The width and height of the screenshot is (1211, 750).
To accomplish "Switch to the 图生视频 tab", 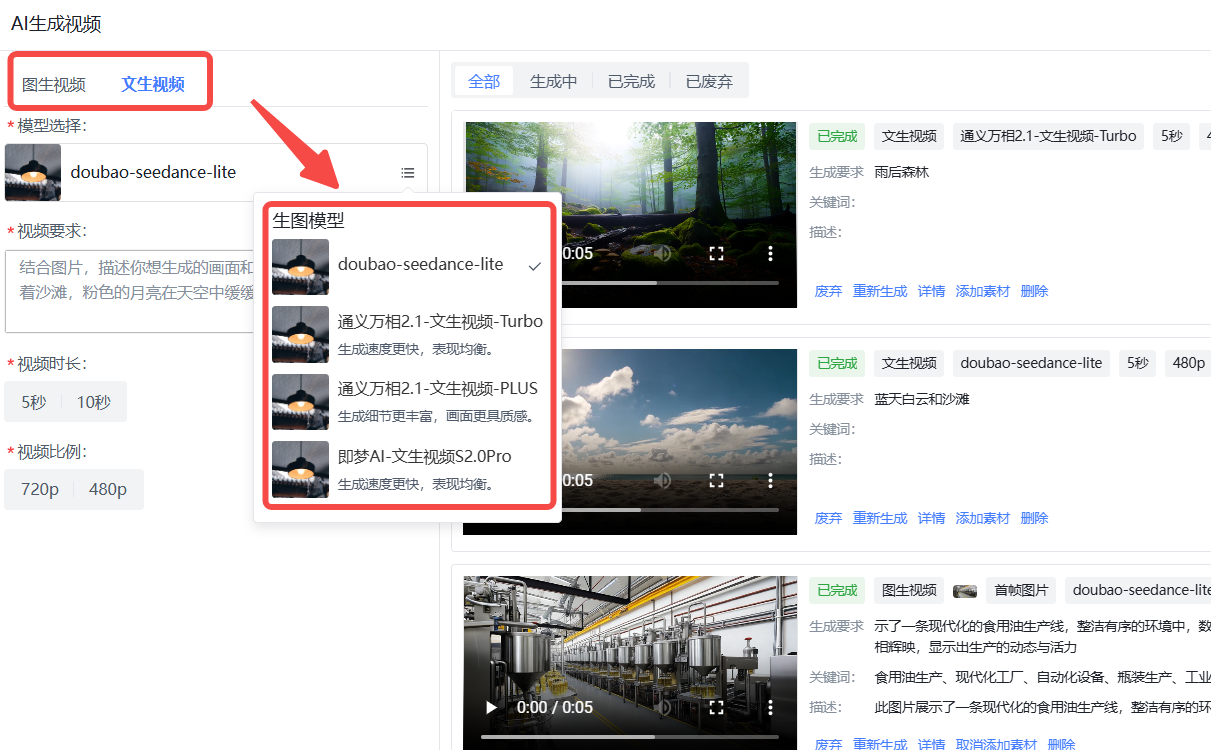I will 54,85.
